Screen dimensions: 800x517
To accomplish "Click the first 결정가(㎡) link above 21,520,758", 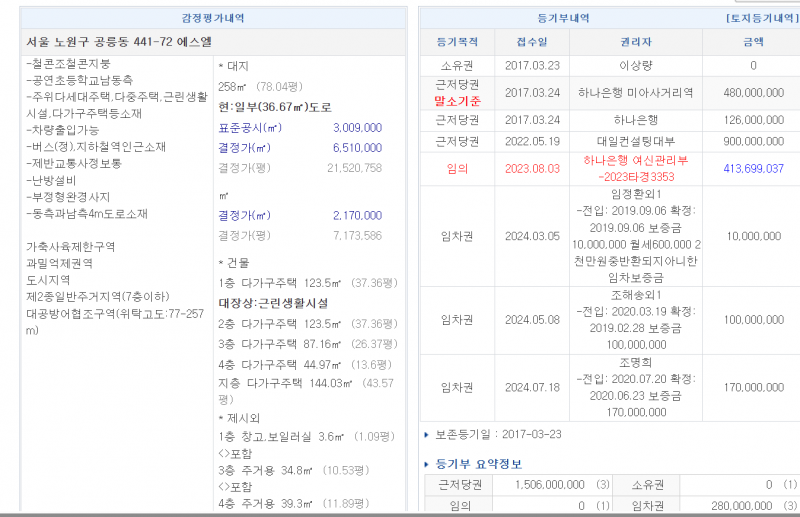I will pyautogui.click(x=244, y=148).
